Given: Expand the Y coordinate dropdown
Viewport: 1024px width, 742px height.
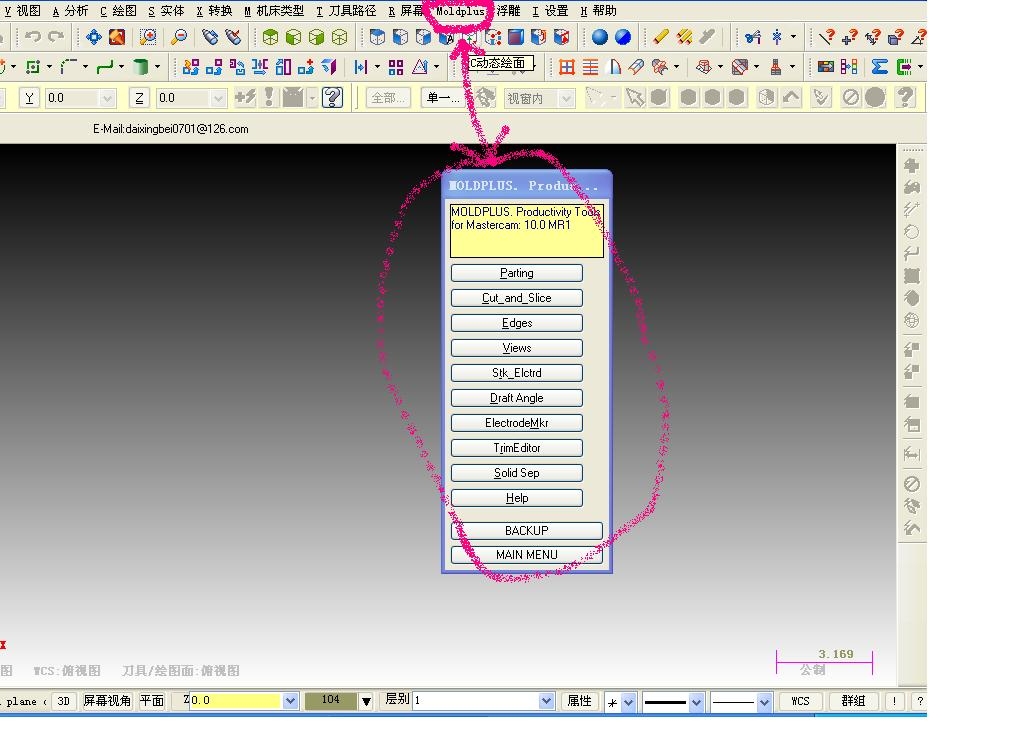Looking at the screenshot, I should [x=107, y=99].
